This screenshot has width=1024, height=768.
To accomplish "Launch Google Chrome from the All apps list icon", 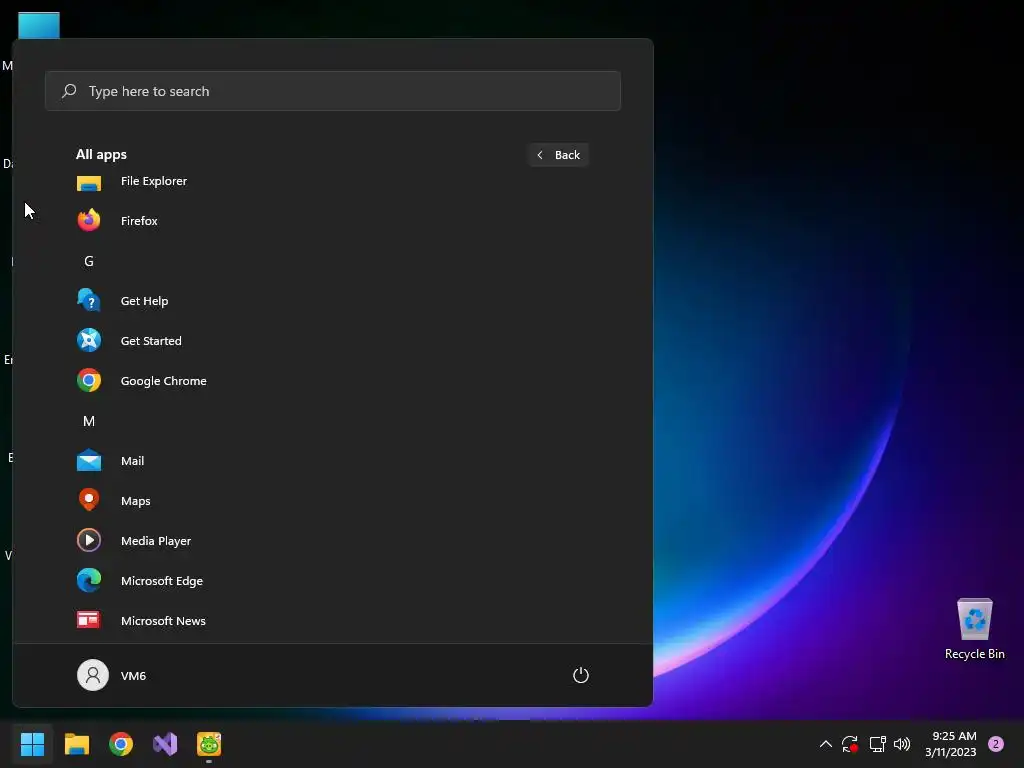I will coord(89,381).
